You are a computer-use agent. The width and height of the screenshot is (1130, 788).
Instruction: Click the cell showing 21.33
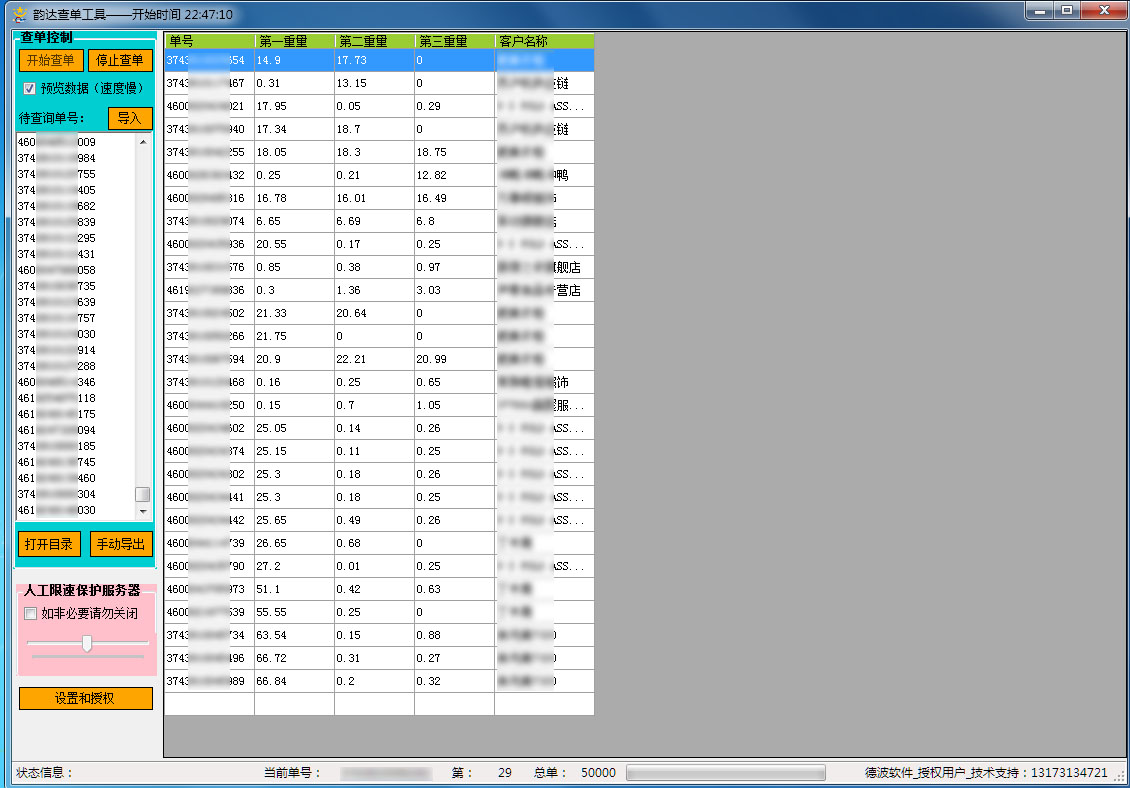coord(294,314)
